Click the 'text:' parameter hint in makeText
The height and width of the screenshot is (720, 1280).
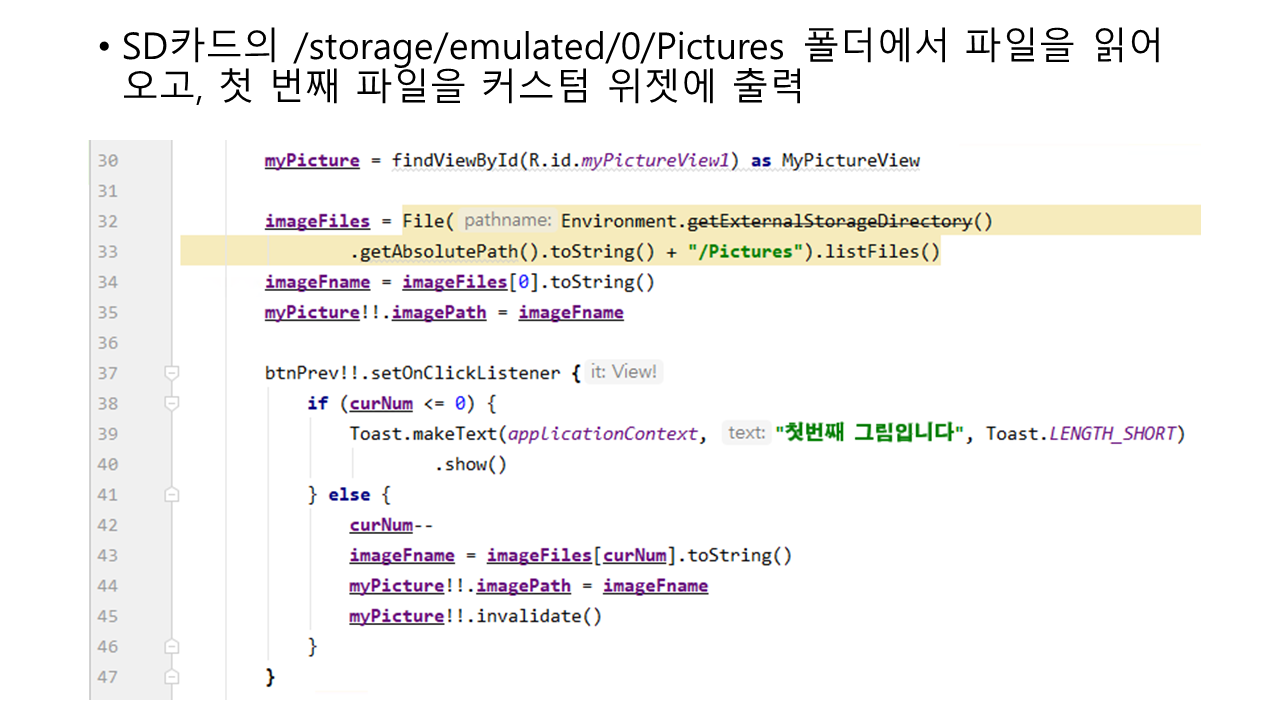(x=746, y=433)
